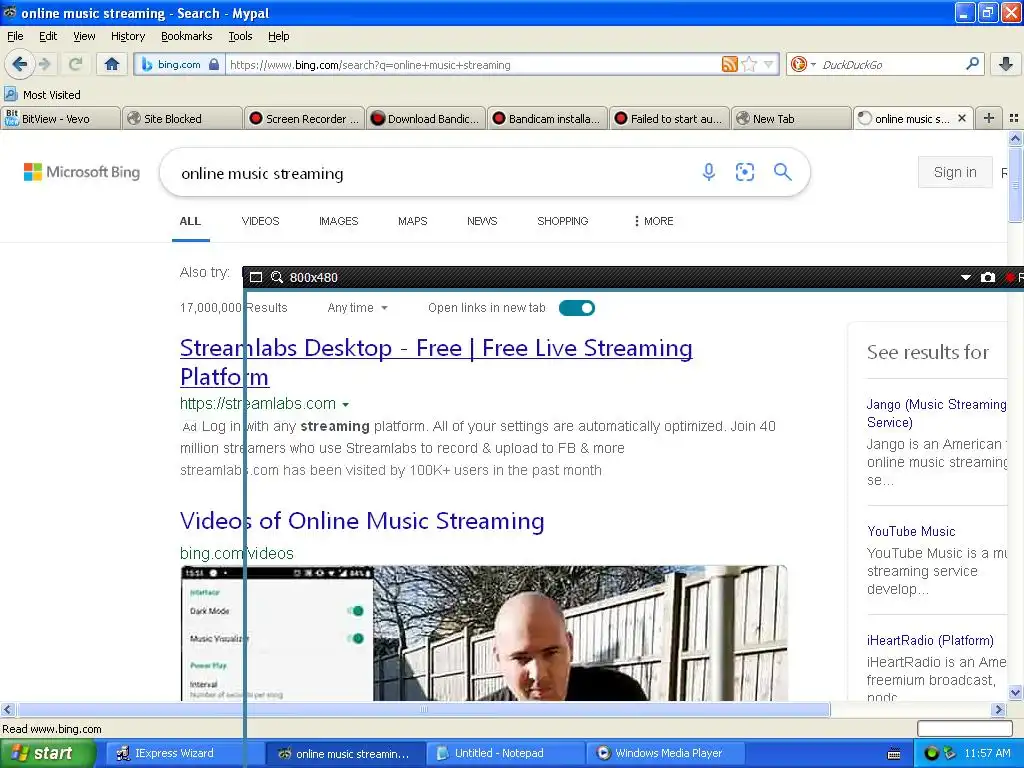
Task: Open the Any time filter dropdown
Action: point(357,308)
